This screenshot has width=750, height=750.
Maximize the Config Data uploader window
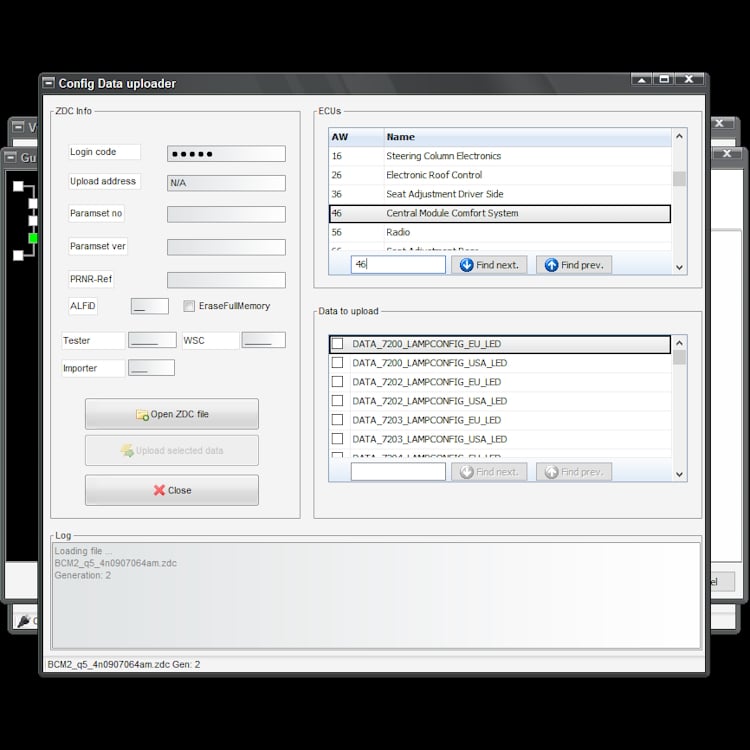click(664, 80)
